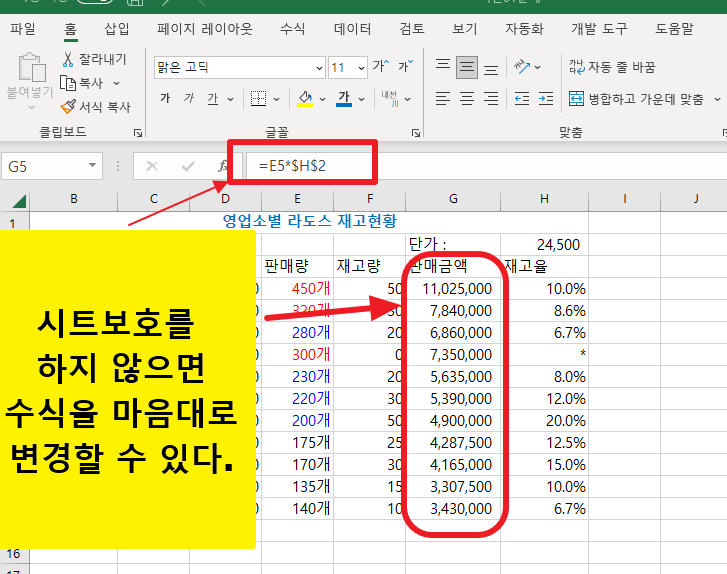Align text to top of cell

click(x=443, y=65)
